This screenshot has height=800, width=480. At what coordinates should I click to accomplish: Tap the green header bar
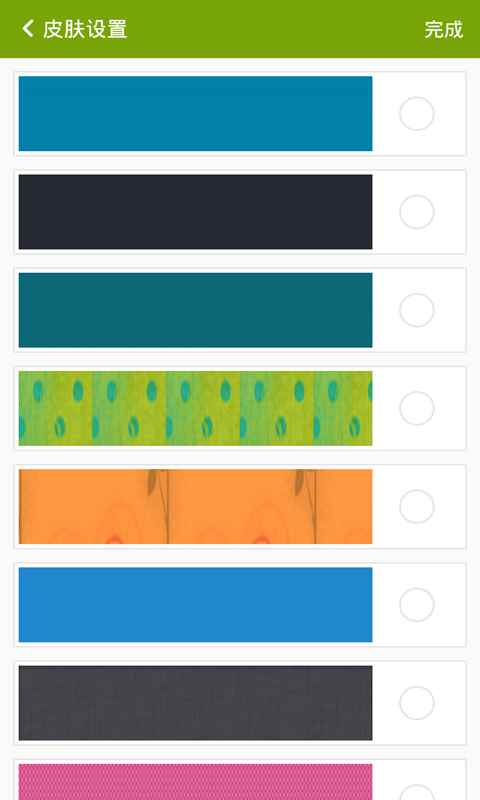[x=240, y=29]
